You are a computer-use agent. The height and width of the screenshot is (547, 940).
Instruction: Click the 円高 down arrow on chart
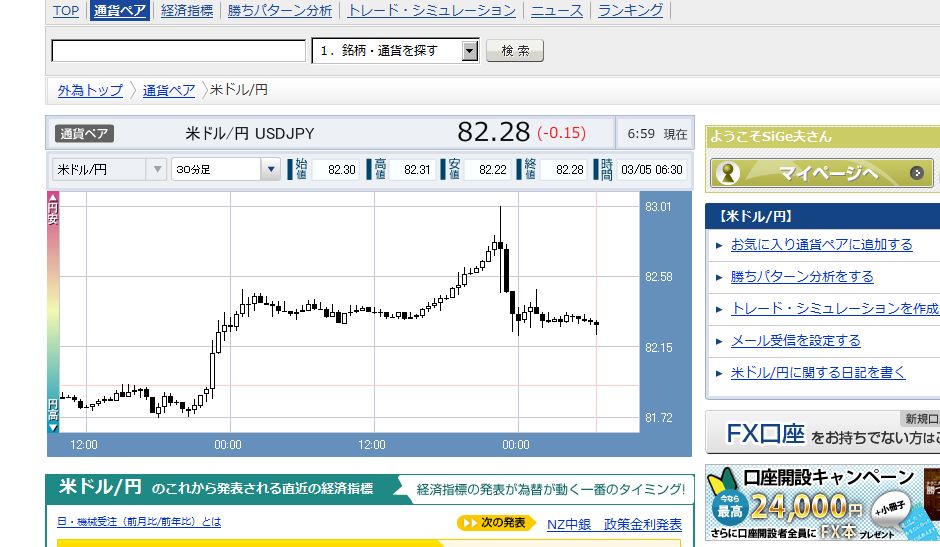53,427
